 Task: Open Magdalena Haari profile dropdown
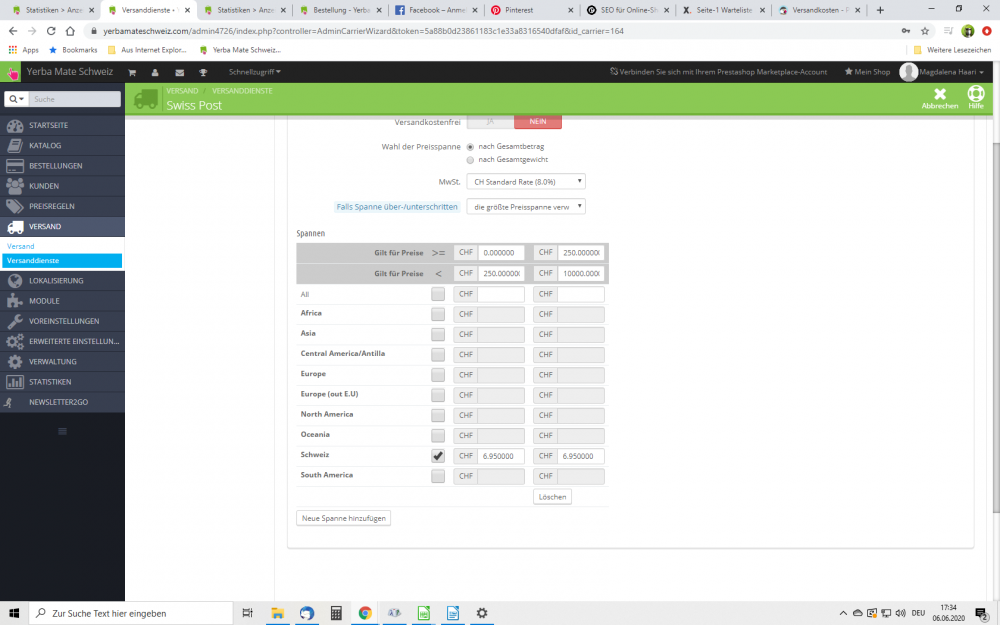tap(942, 72)
